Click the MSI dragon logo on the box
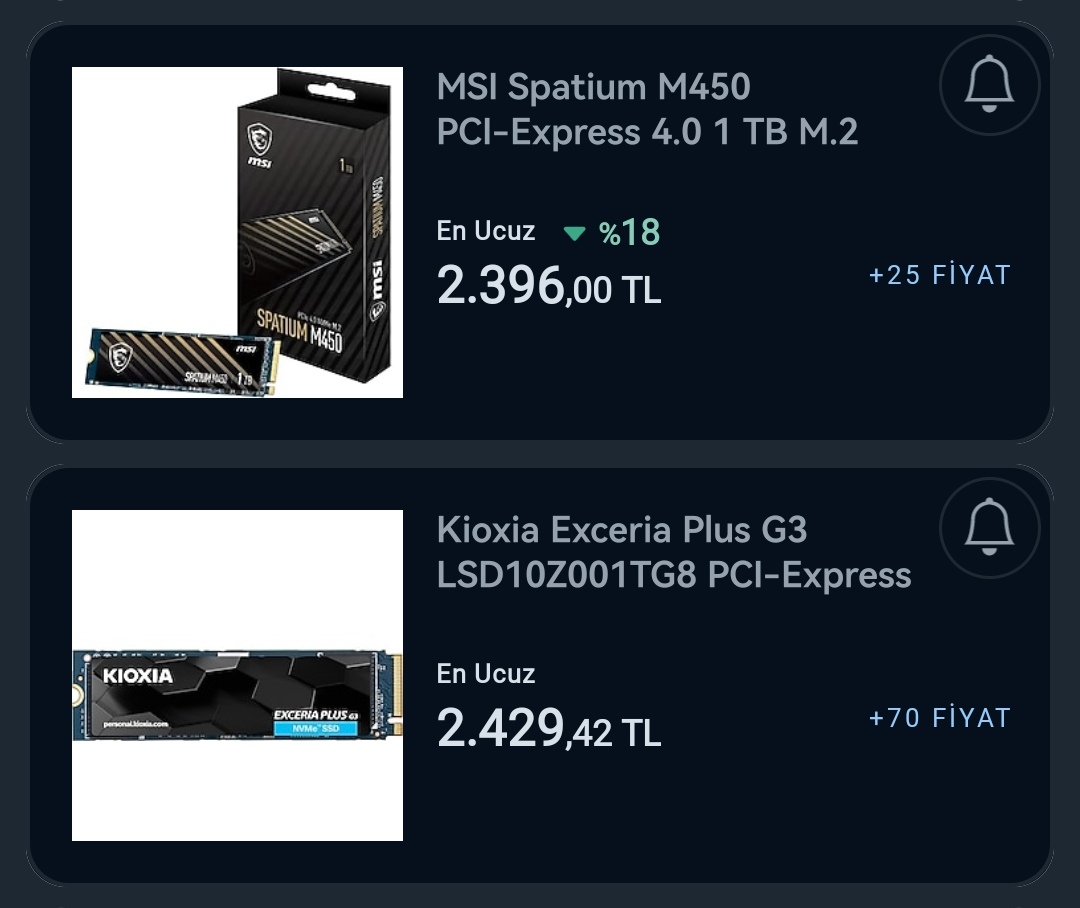Image resolution: width=1080 pixels, height=908 pixels. tap(260, 138)
